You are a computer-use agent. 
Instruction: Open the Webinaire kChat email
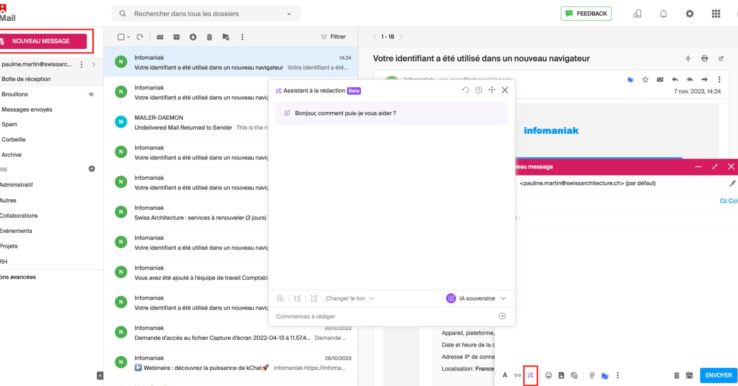(231, 362)
